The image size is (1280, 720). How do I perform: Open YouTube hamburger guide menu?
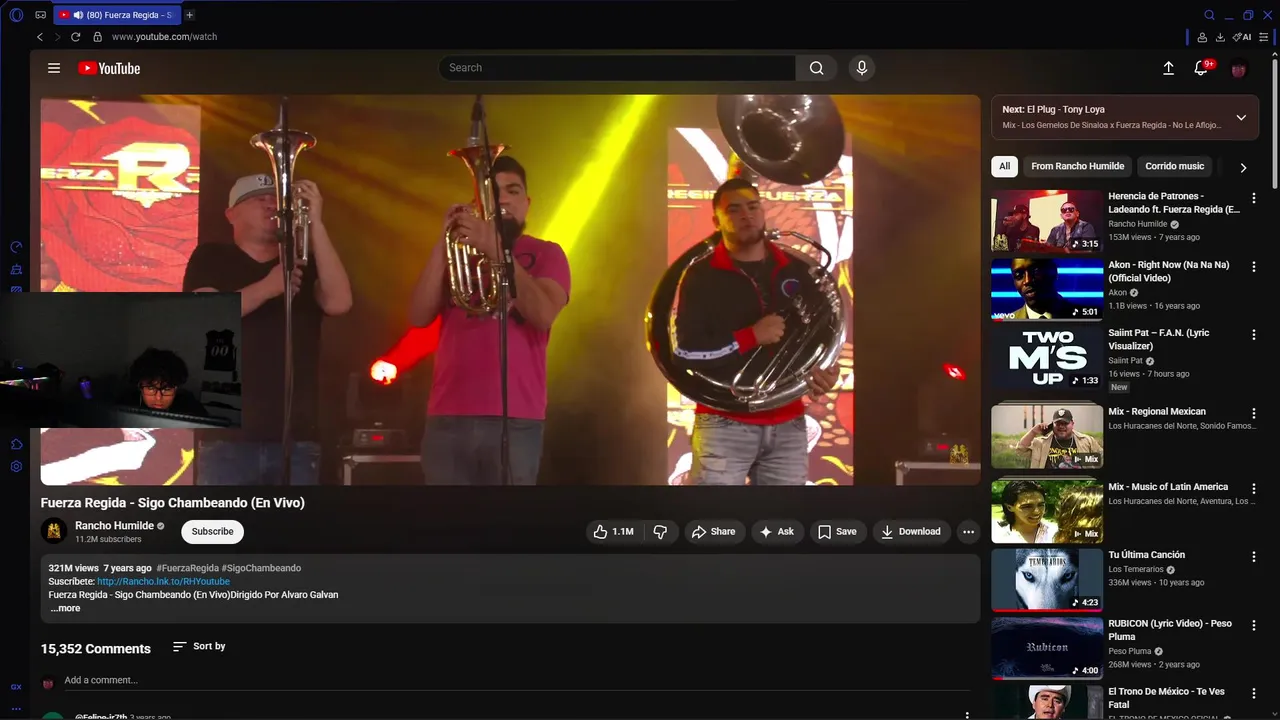(54, 68)
